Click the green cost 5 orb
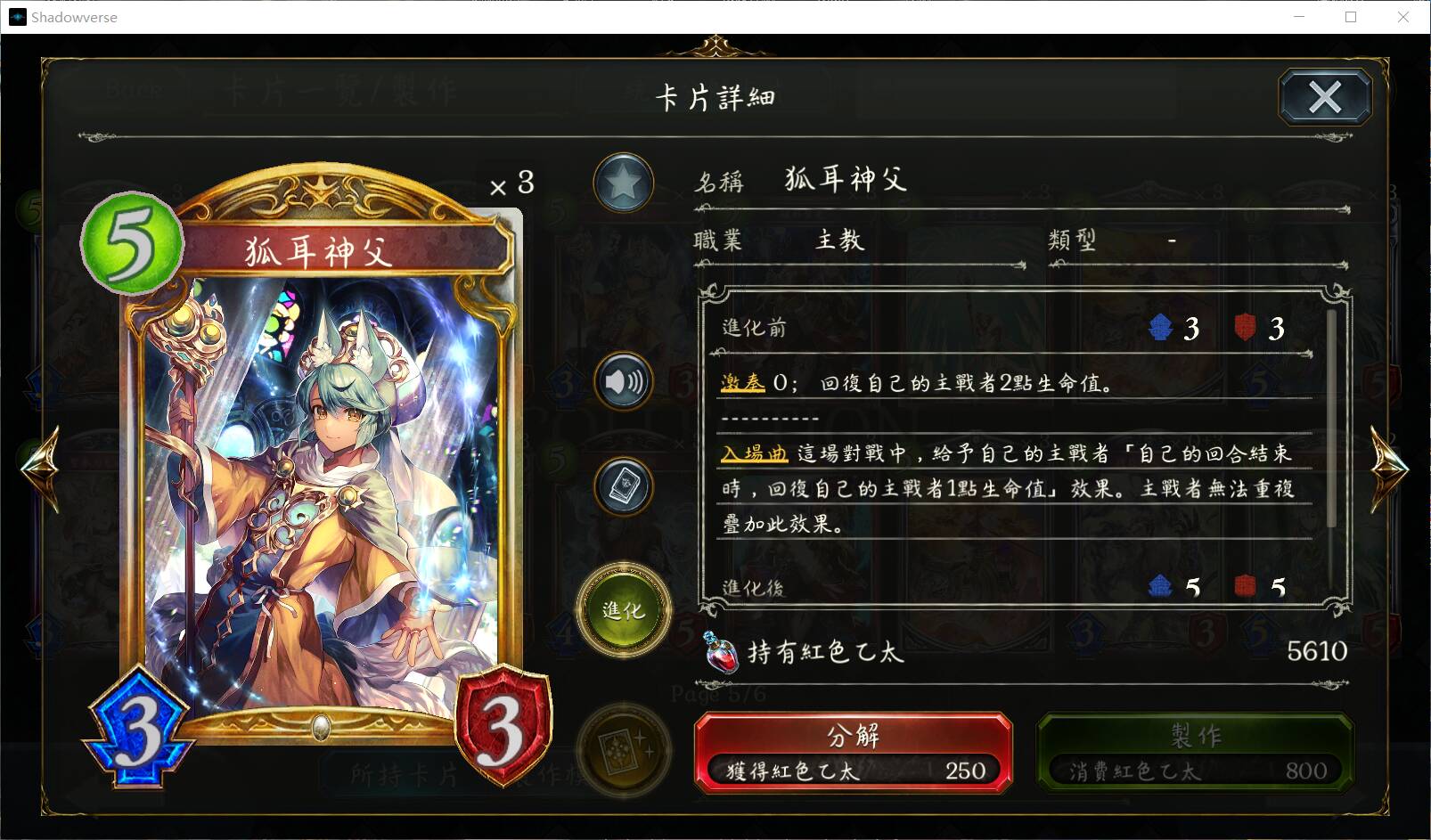Screen dimensions: 1431x840 pyautogui.click(x=132, y=243)
